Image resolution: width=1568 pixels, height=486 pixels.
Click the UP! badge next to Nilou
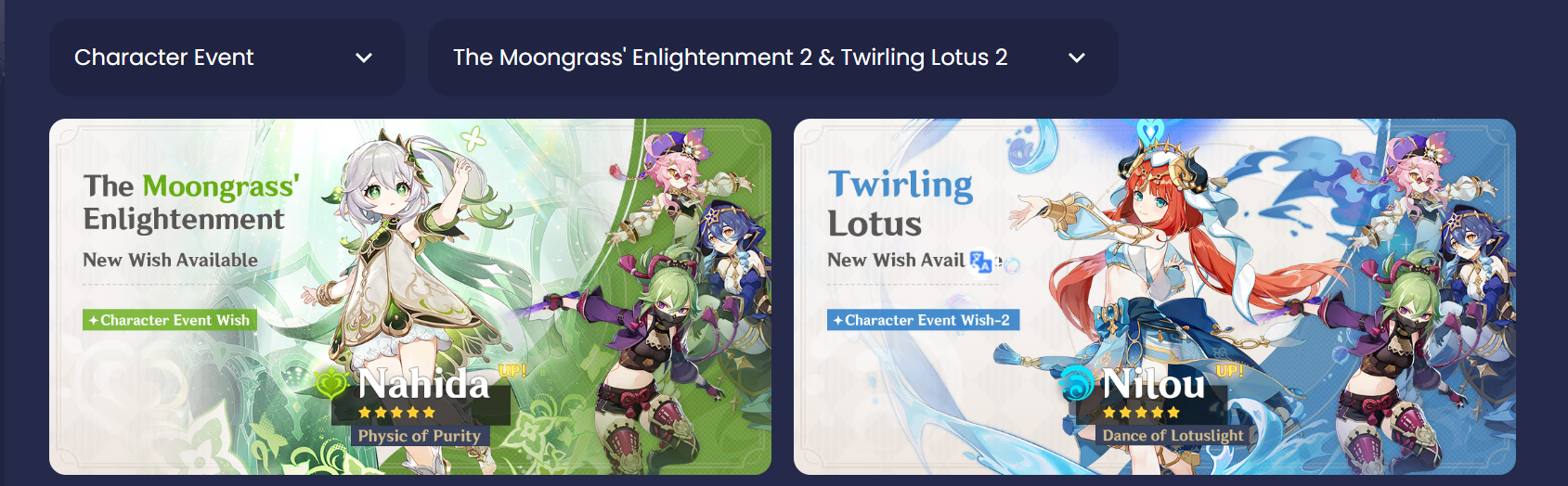(x=1229, y=370)
